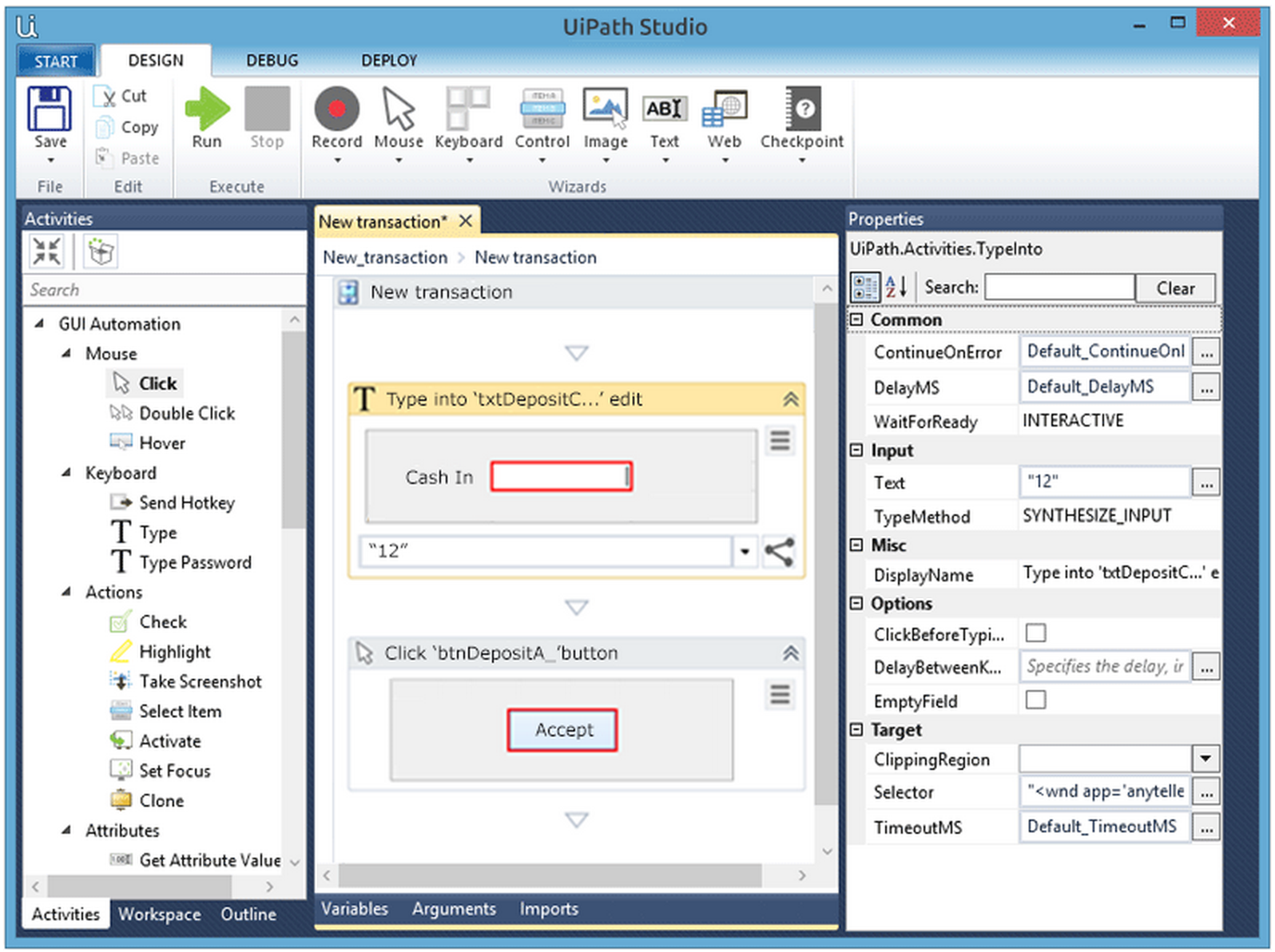Screen dimensions: 1275x952
Task: Toggle the ClickBeforeTyping checkbox
Action: pyautogui.click(x=1035, y=633)
